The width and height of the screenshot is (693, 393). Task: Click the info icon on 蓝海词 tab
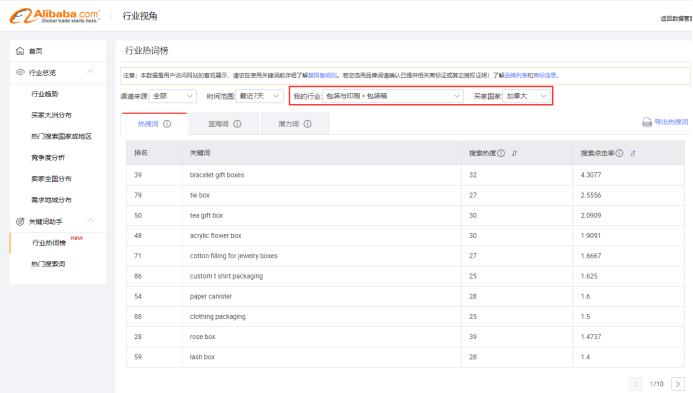pyautogui.click(x=237, y=124)
